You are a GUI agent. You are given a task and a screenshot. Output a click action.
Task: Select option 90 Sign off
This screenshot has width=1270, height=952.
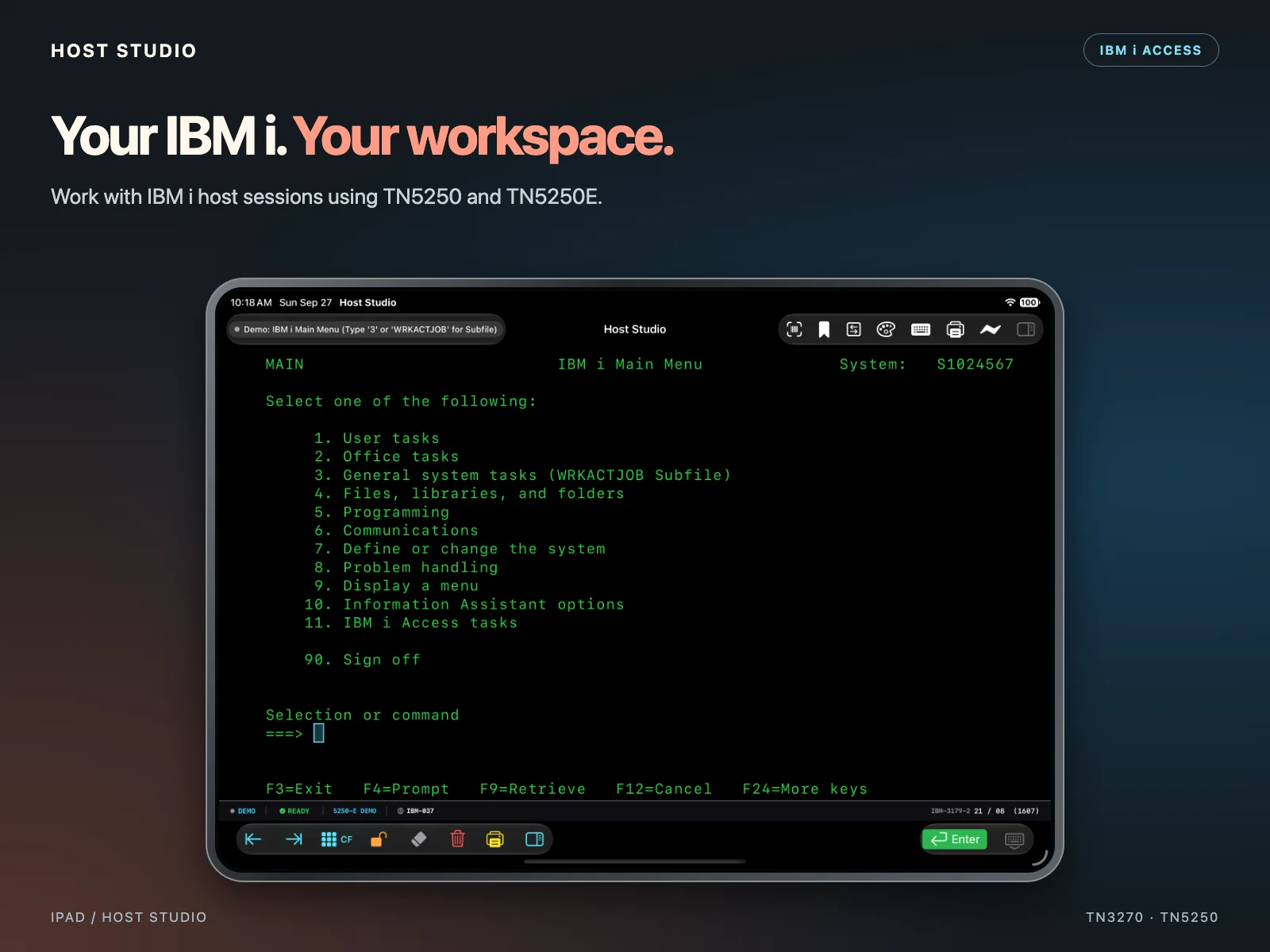click(x=362, y=660)
